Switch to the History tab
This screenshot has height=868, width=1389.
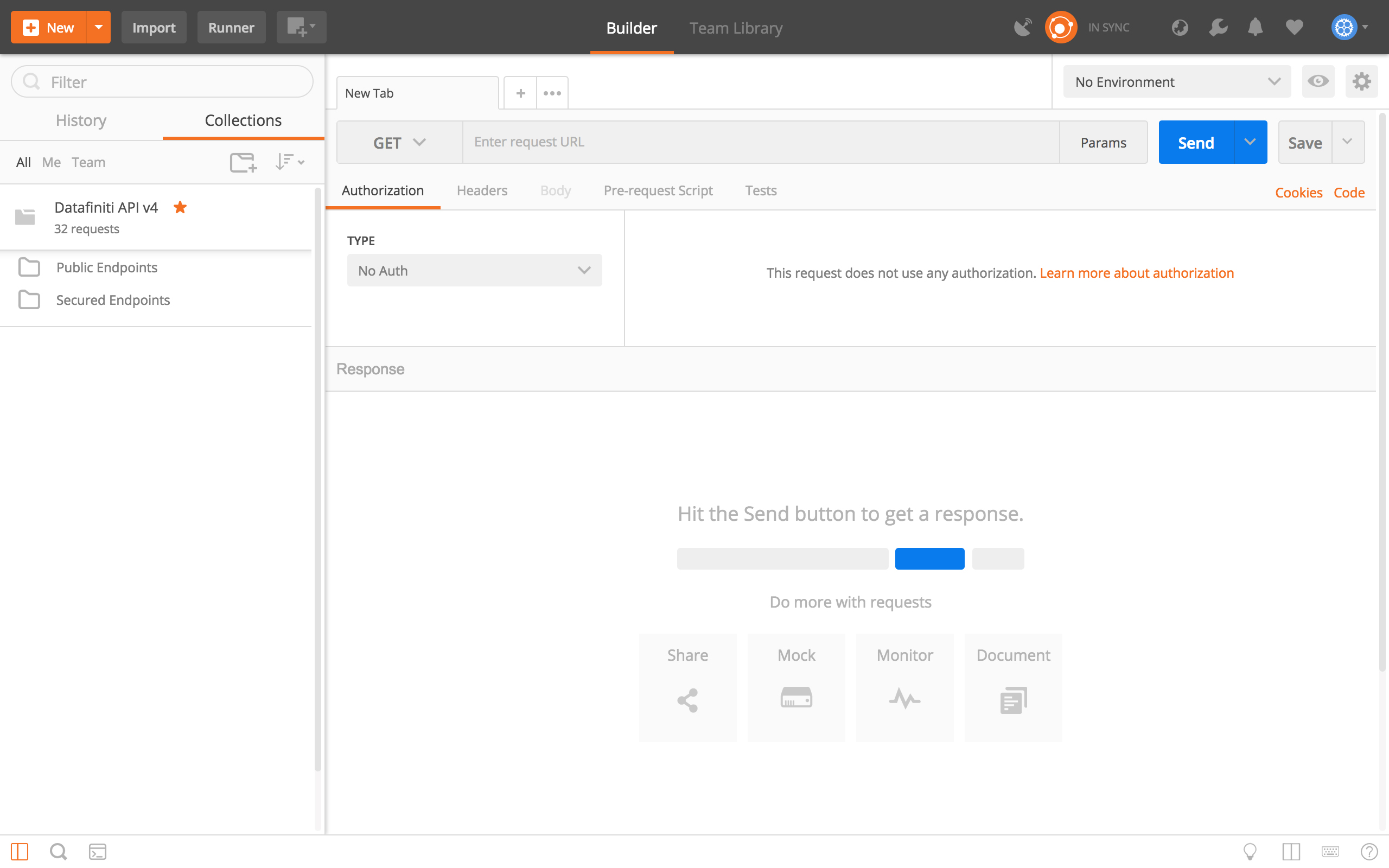pyautogui.click(x=81, y=120)
